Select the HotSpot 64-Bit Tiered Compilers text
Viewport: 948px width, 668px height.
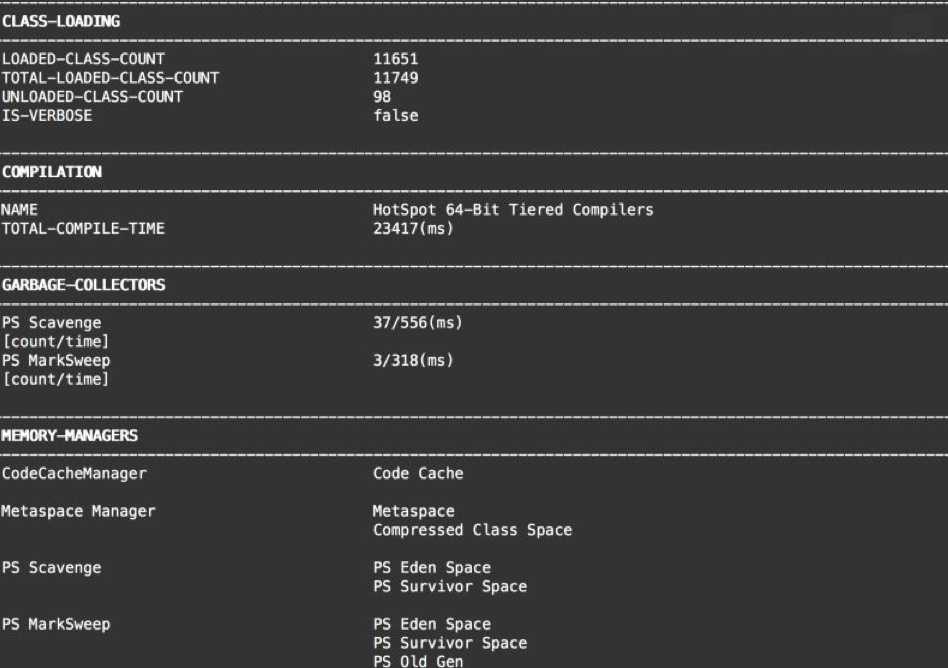point(513,210)
